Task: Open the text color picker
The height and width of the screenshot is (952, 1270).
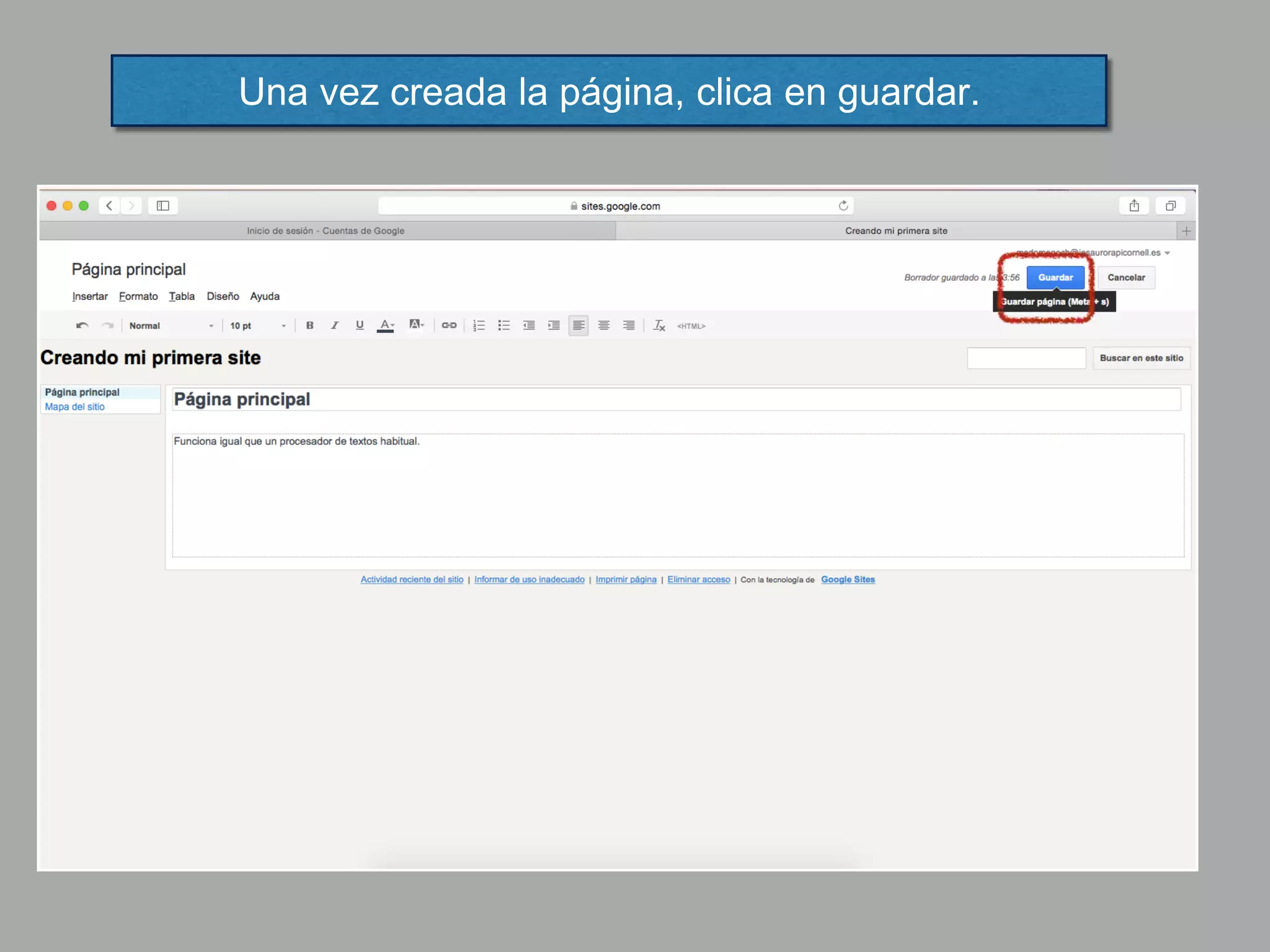Action: pyautogui.click(x=386, y=325)
